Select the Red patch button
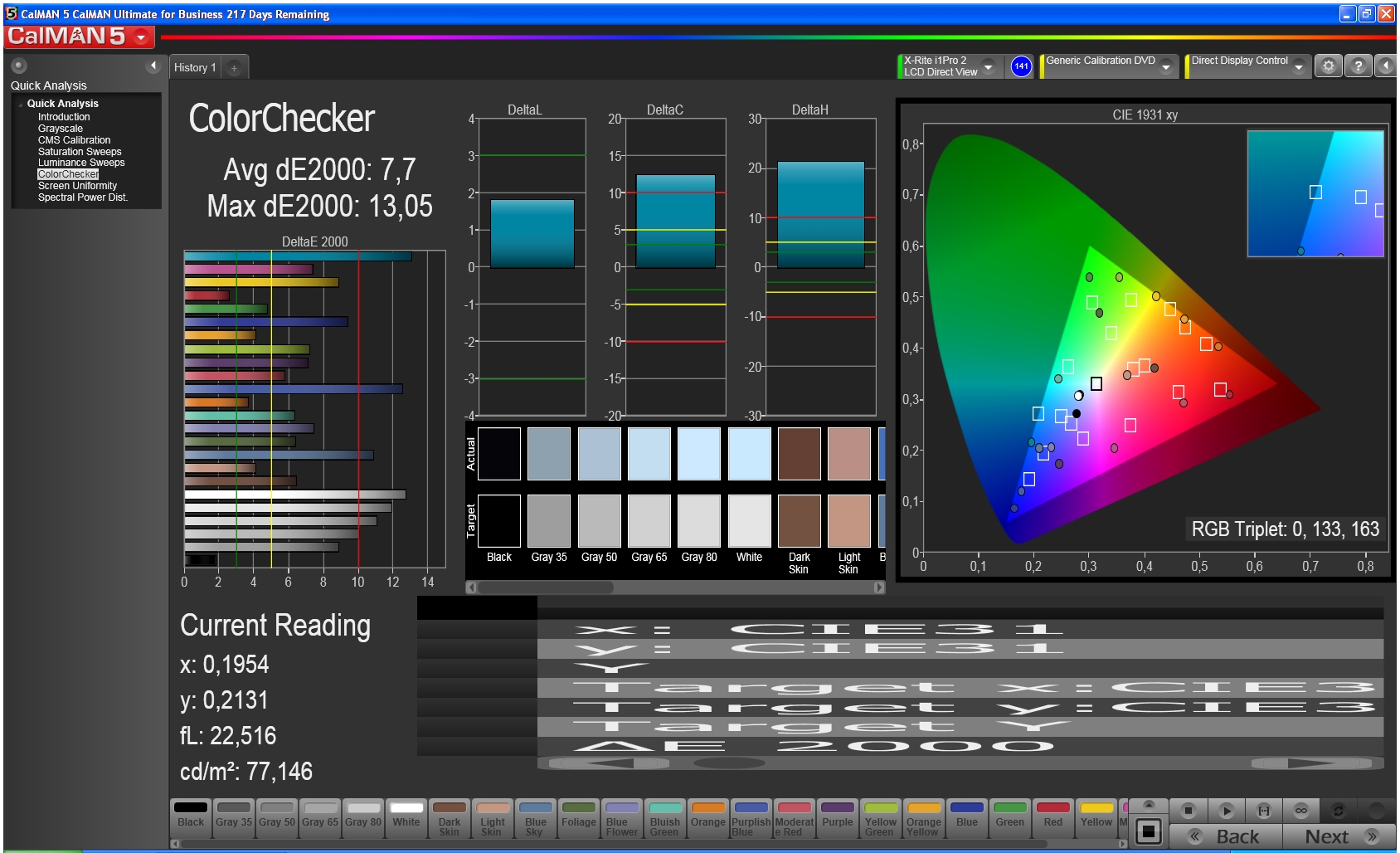Viewport: 1400px width, 853px height. click(x=1053, y=818)
